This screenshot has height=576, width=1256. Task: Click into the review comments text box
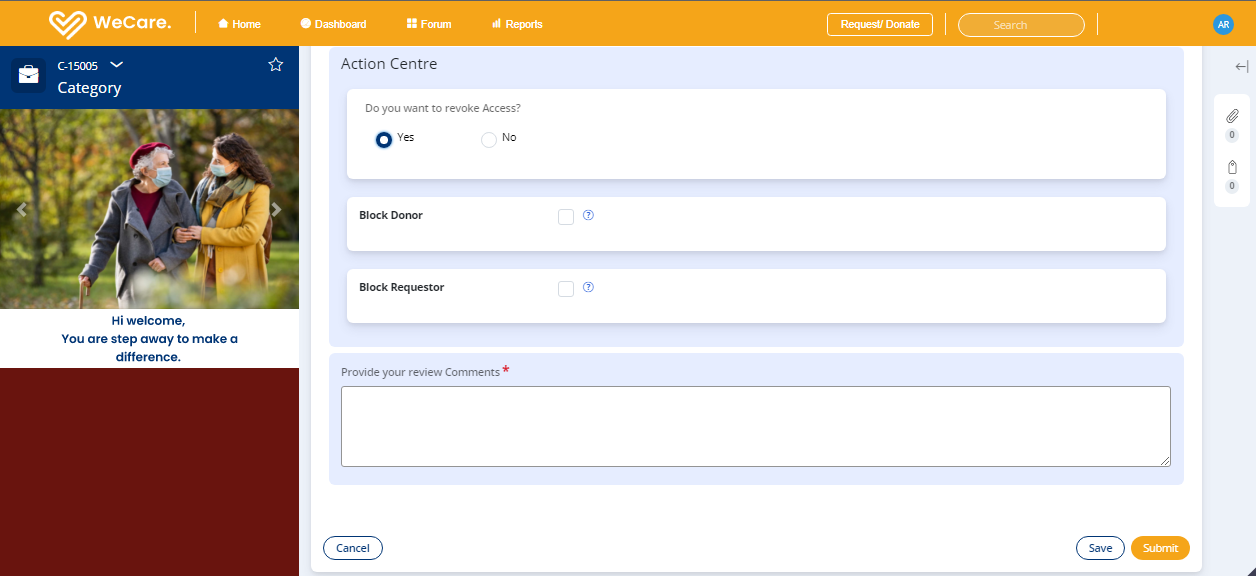tap(755, 426)
